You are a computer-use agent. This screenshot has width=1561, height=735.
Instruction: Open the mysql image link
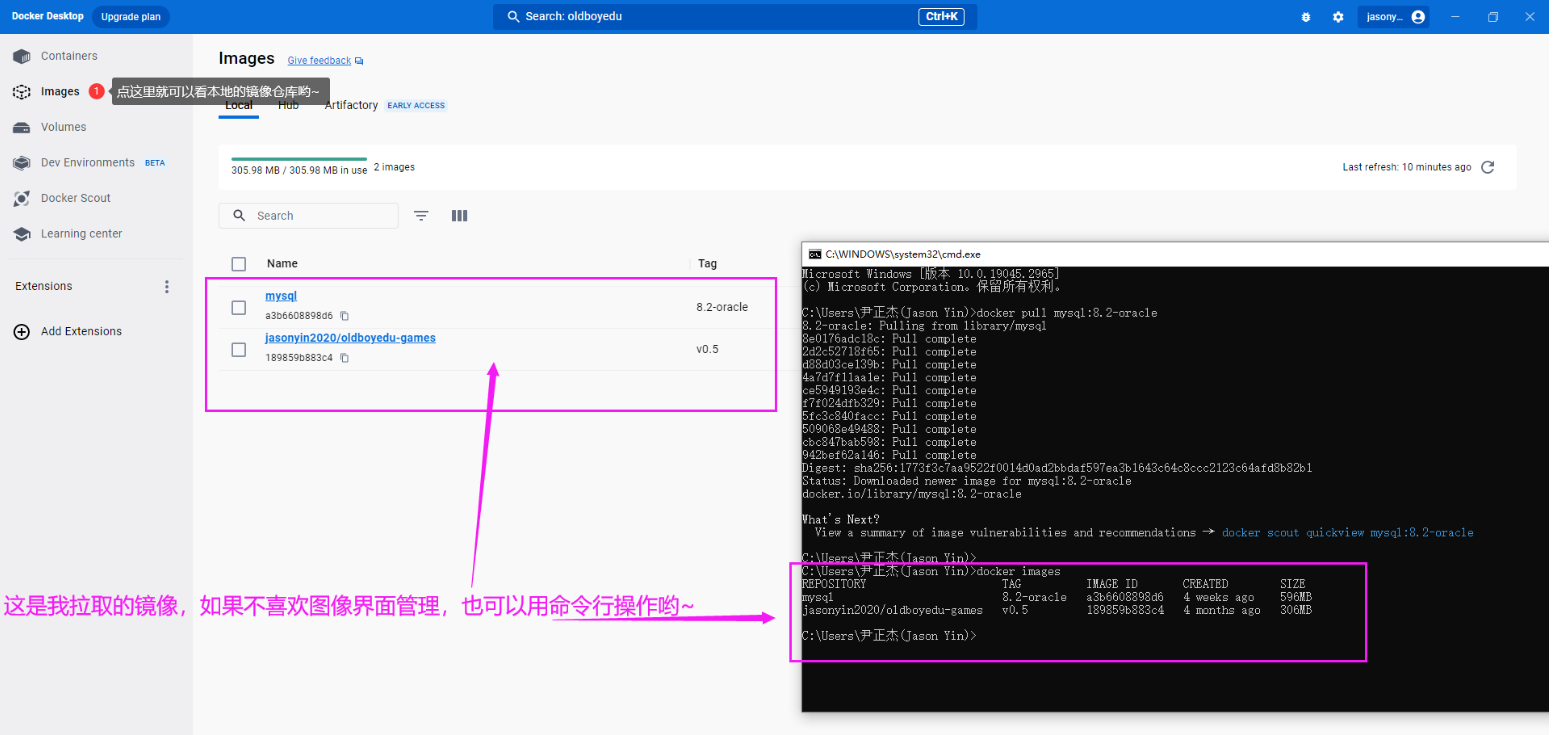pyautogui.click(x=281, y=296)
